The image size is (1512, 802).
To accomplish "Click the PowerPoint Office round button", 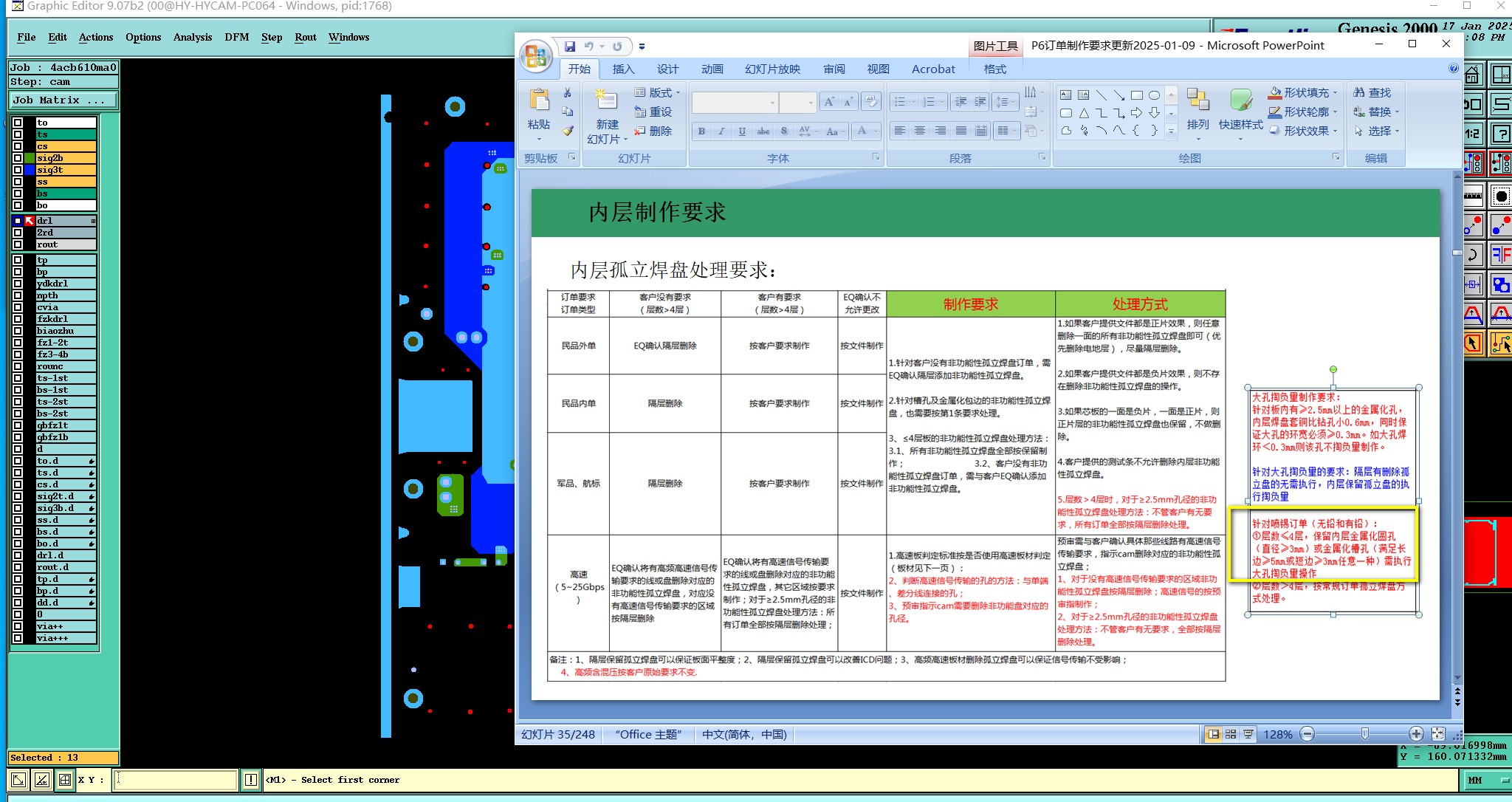I will tap(536, 56).
